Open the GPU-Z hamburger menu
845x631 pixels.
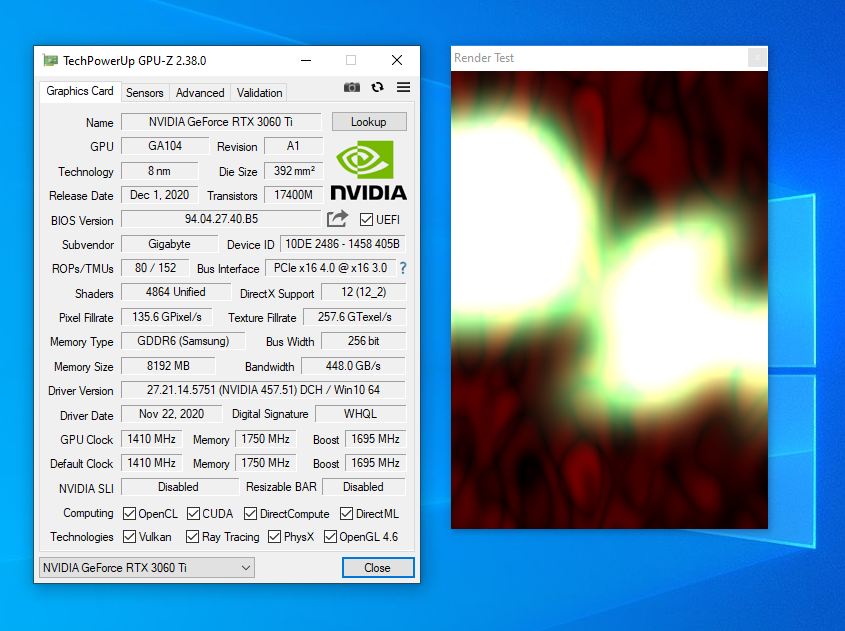[404, 87]
